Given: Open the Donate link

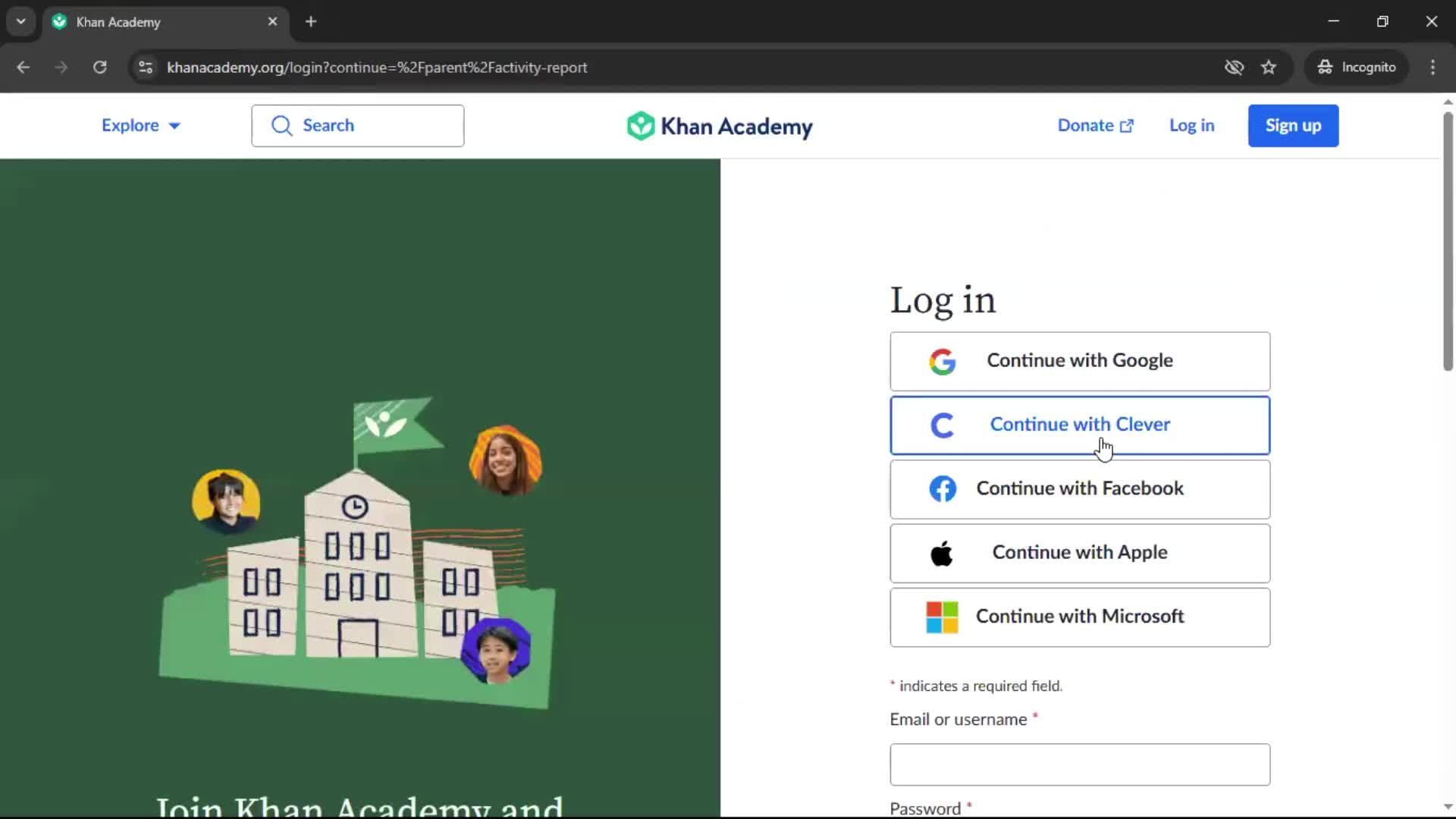Looking at the screenshot, I should click(1095, 126).
